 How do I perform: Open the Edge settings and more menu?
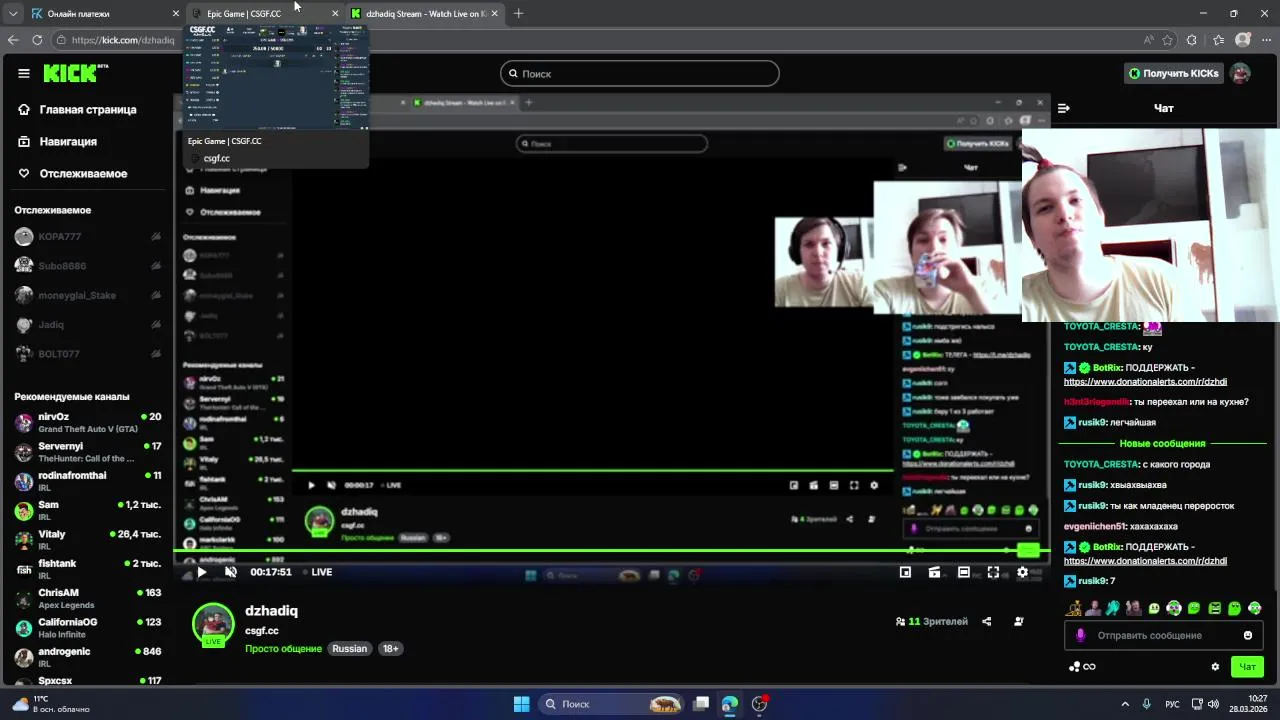[x=1266, y=40]
